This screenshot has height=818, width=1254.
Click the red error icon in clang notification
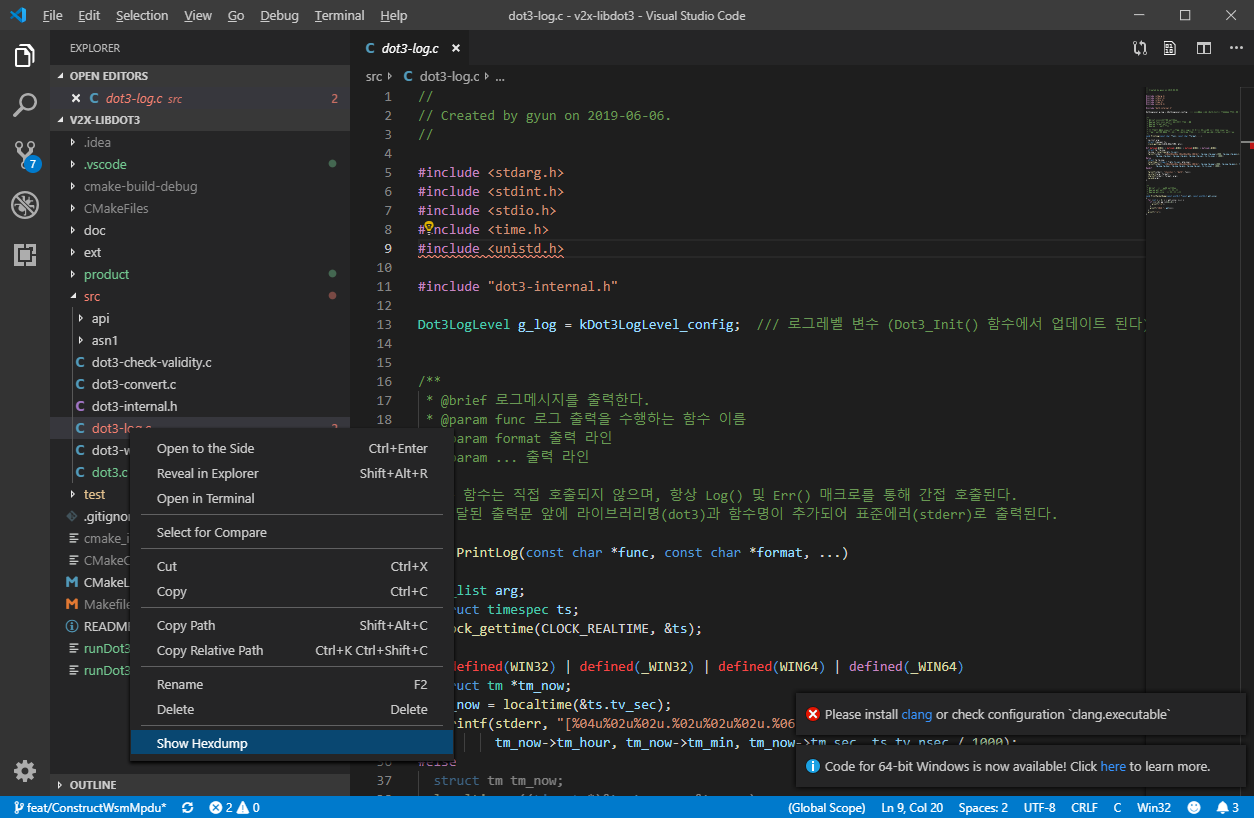pos(813,714)
